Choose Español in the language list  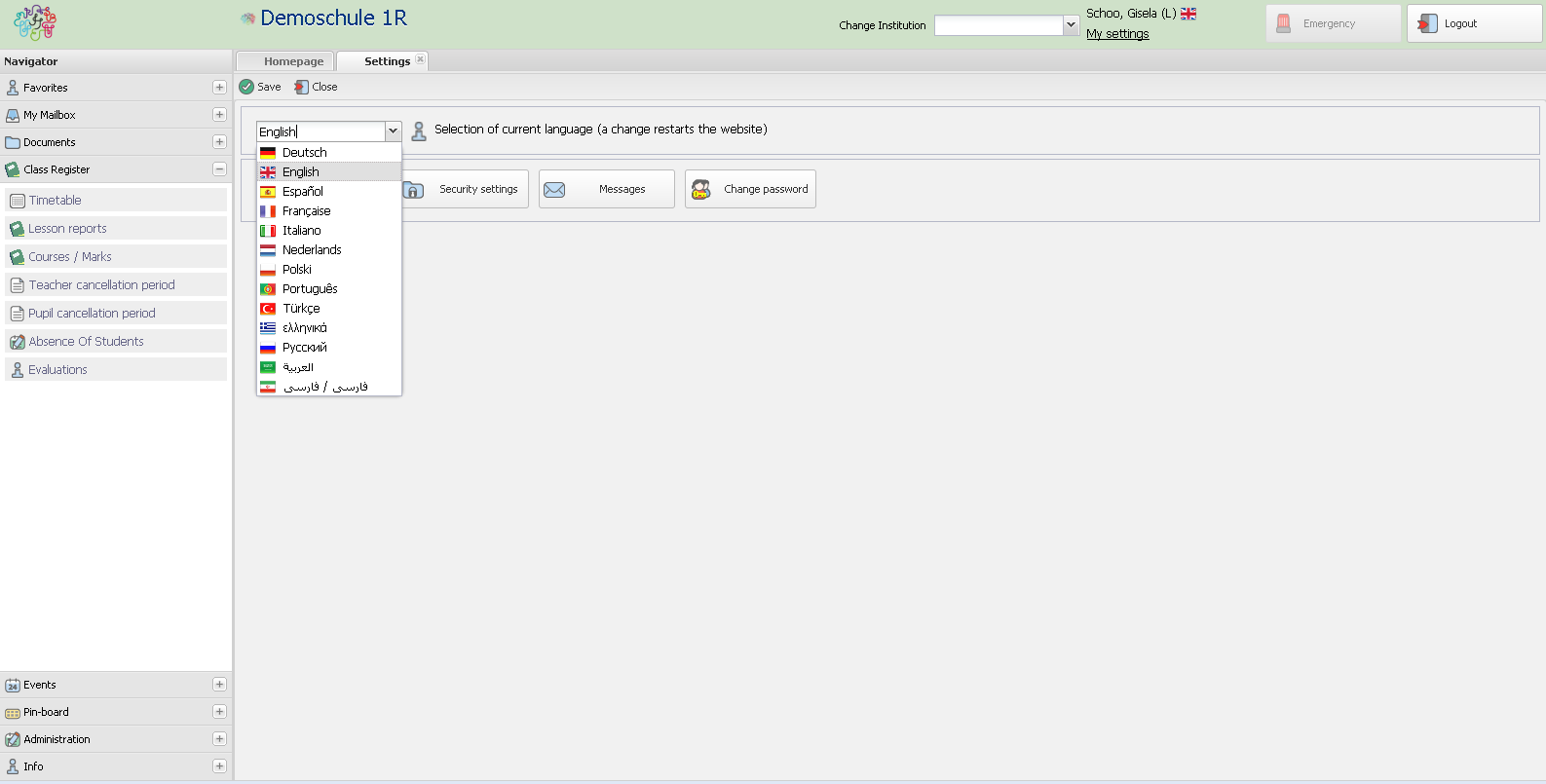pos(303,192)
